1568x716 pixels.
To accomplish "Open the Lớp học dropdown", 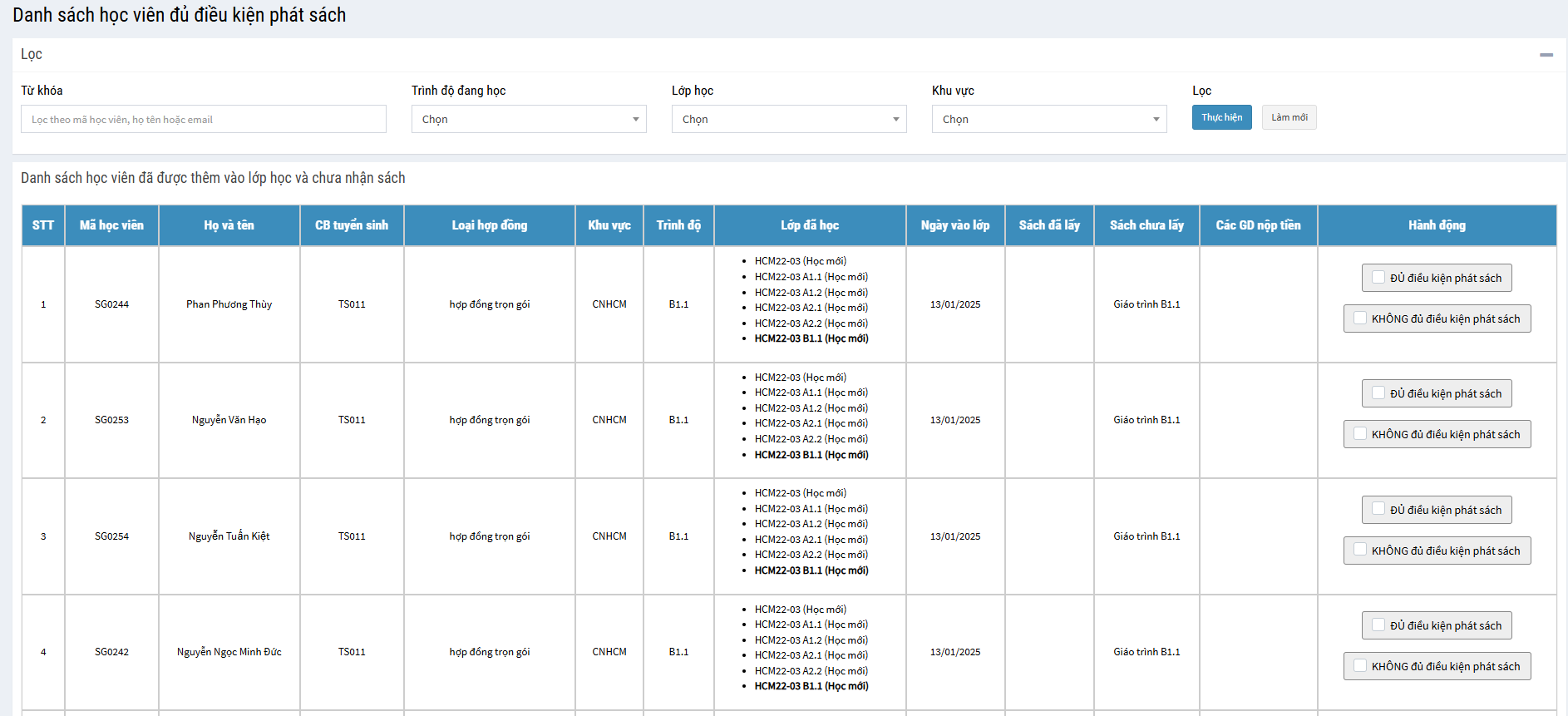I will pyautogui.click(x=789, y=119).
